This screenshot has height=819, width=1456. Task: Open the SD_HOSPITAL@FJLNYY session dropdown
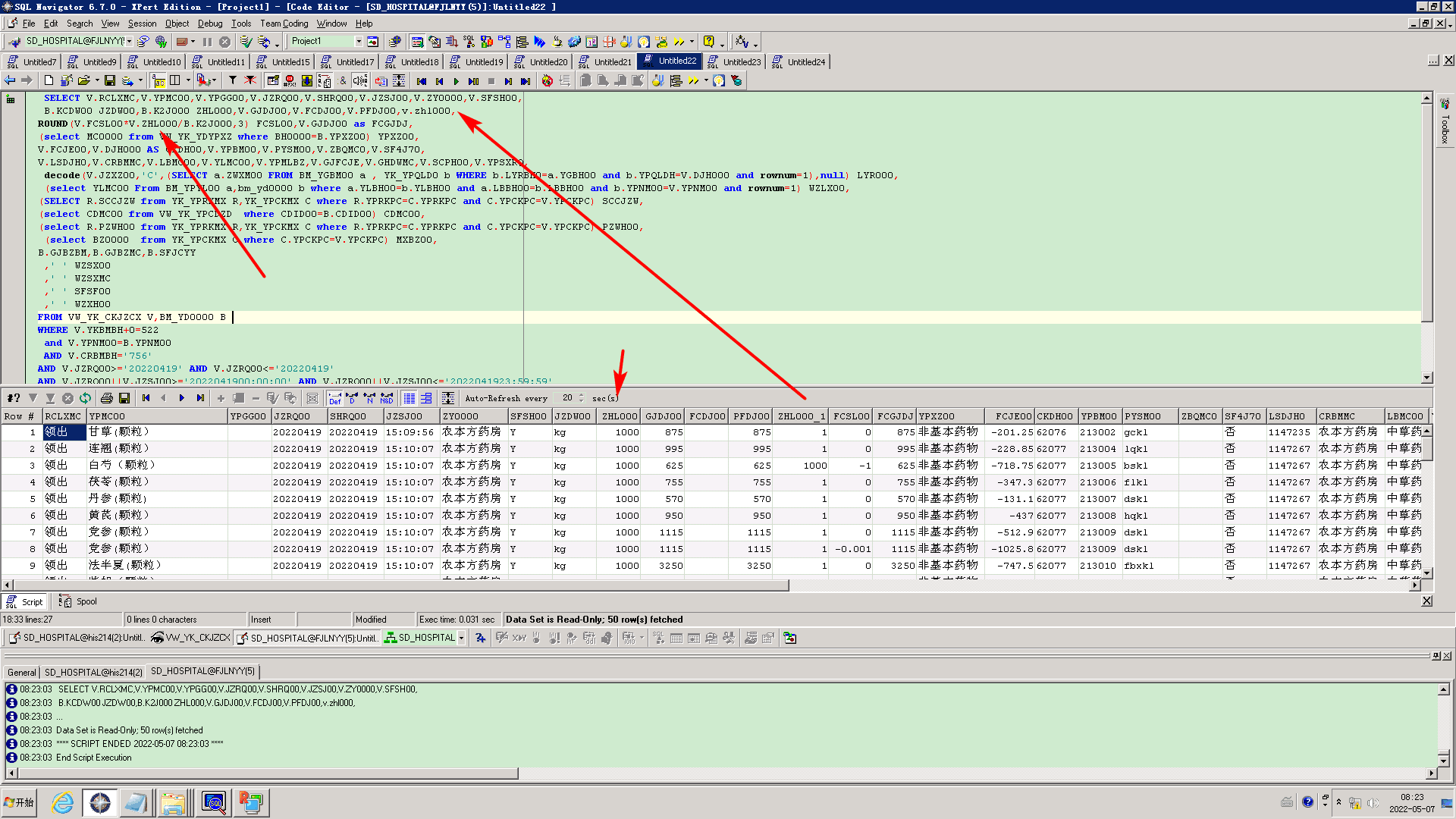tap(130, 42)
